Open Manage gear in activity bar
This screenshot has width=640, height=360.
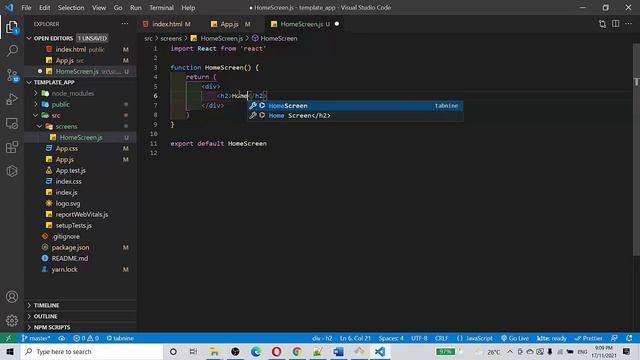(12, 320)
